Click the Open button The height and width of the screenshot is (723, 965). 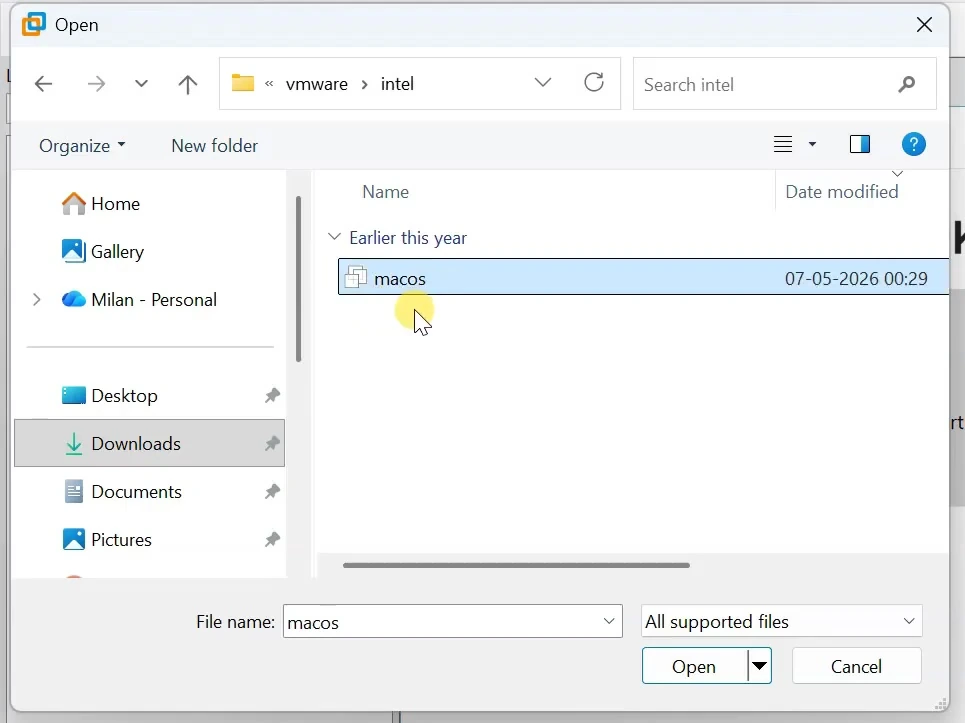click(694, 666)
